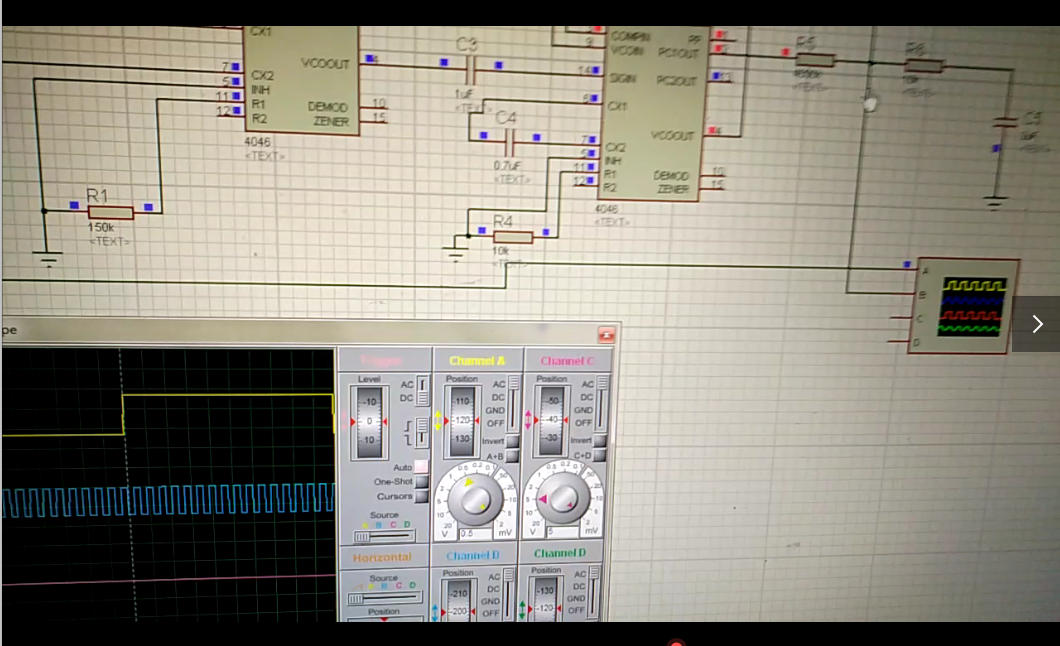Click the Channel A volts/div dial
Screen dimensions: 1060x646
(475, 500)
